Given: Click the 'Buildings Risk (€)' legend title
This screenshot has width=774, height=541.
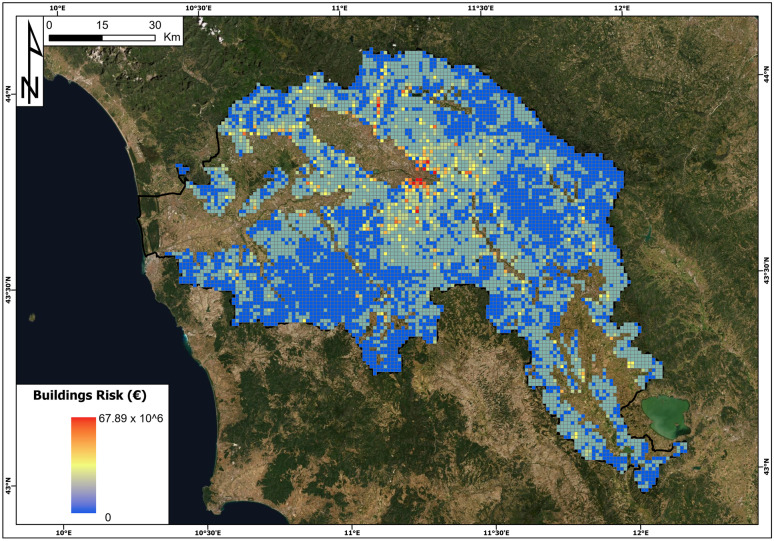Looking at the screenshot, I should coord(90,395).
